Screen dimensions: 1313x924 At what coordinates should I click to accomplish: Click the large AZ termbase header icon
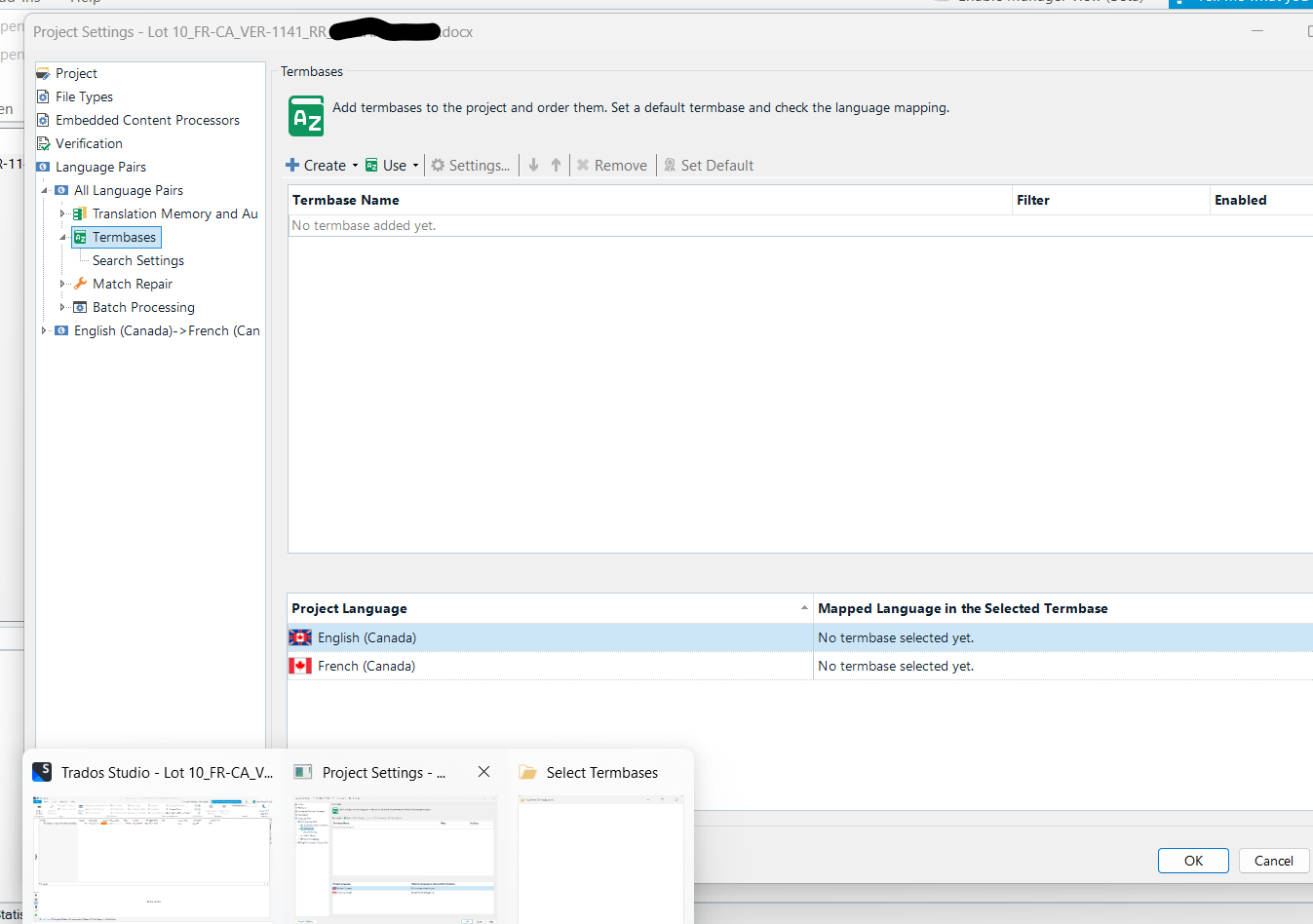(x=306, y=116)
